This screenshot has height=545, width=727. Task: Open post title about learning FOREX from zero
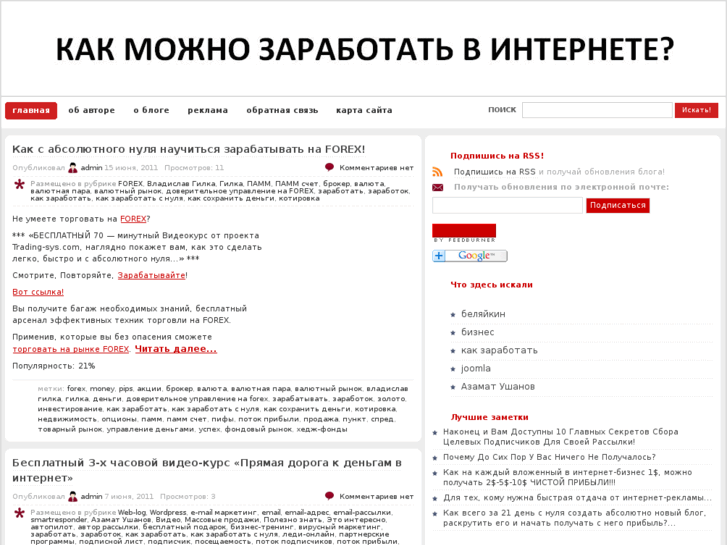189,149
